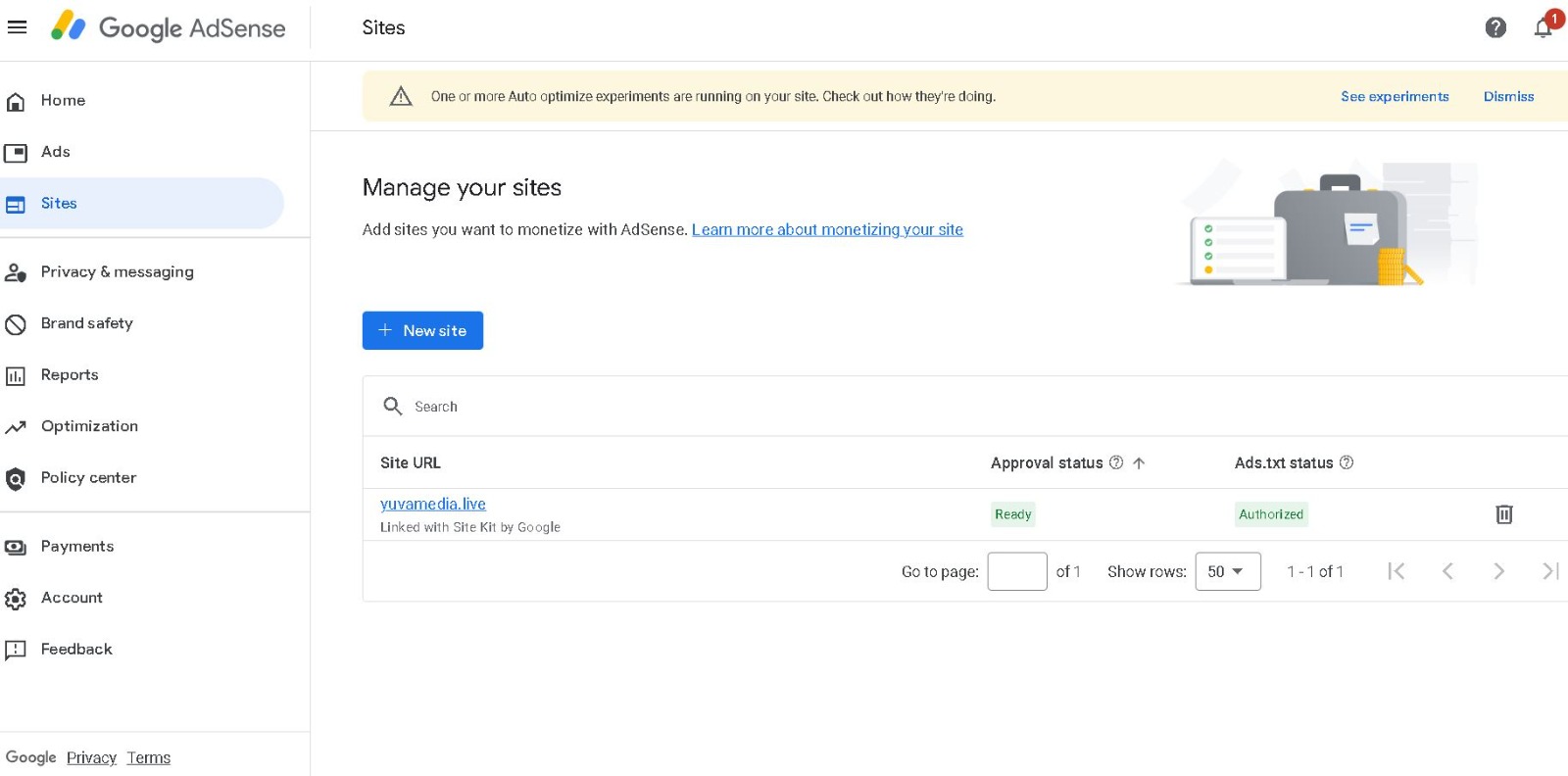Sort by Approval status arrow
The width and height of the screenshot is (1568, 776).
pos(1139,463)
